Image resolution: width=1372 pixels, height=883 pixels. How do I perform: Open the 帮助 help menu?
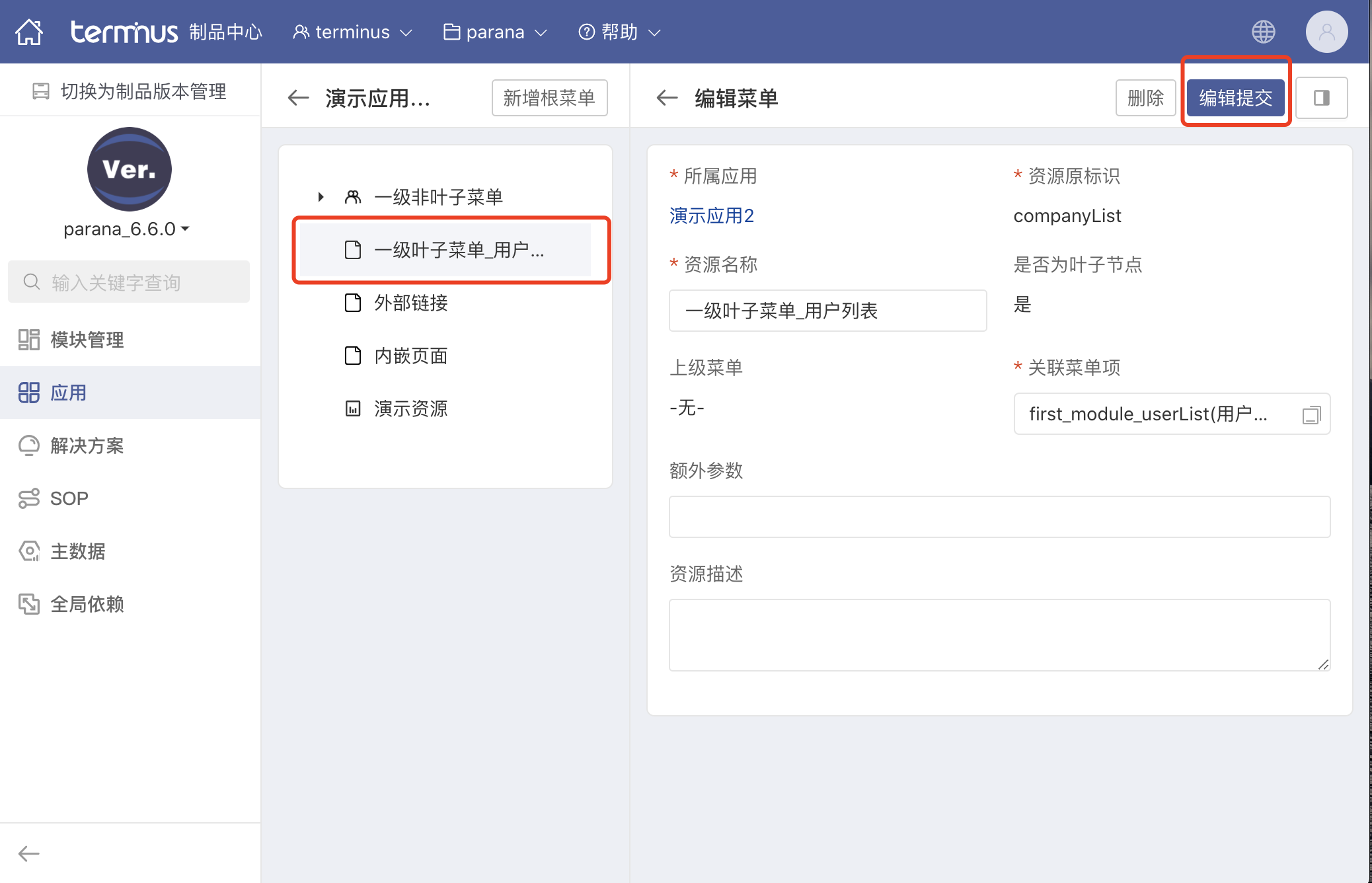(x=619, y=32)
